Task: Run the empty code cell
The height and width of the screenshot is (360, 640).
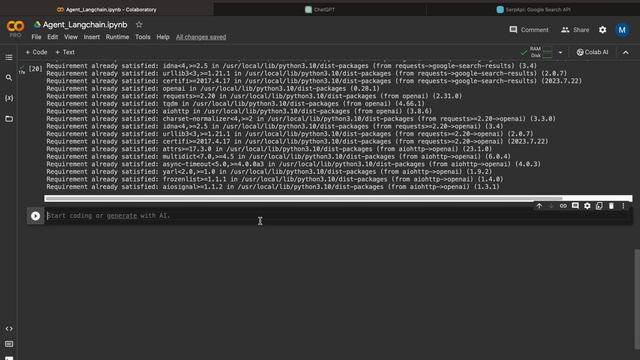Action: coord(36,216)
